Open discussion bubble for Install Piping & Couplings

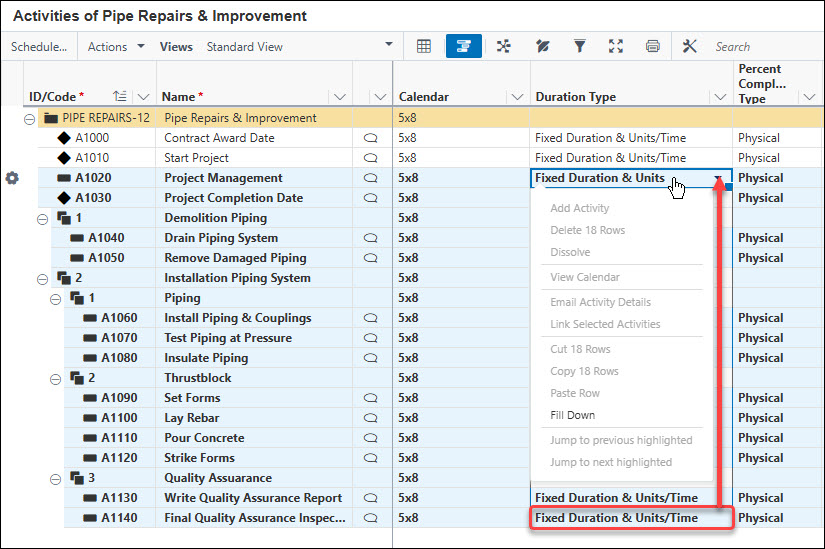coord(370,318)
